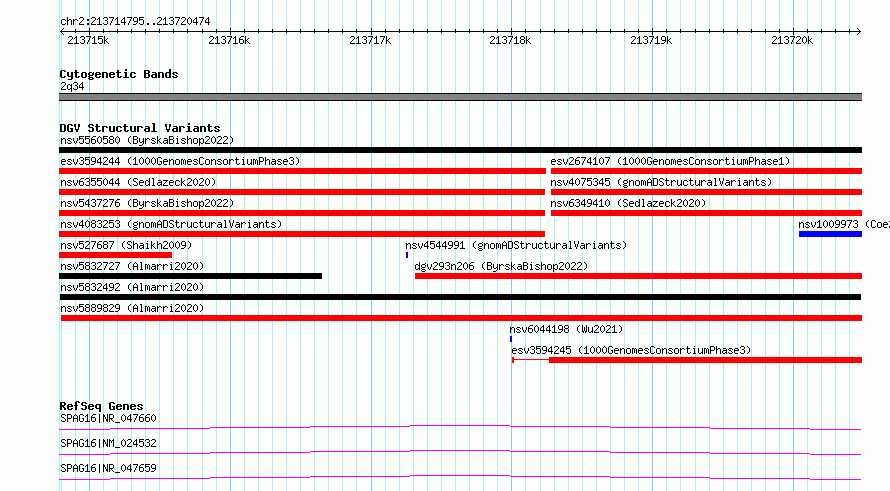Screen dimensions: 890x491
Task: Click the 2q34 cytogenetic band label
Action: point(72,86)
